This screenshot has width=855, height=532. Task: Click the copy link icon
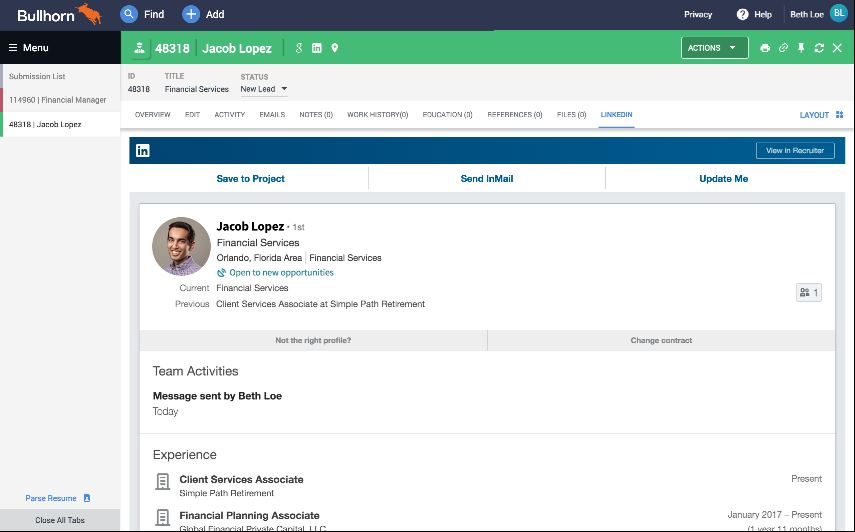(783, 48)
